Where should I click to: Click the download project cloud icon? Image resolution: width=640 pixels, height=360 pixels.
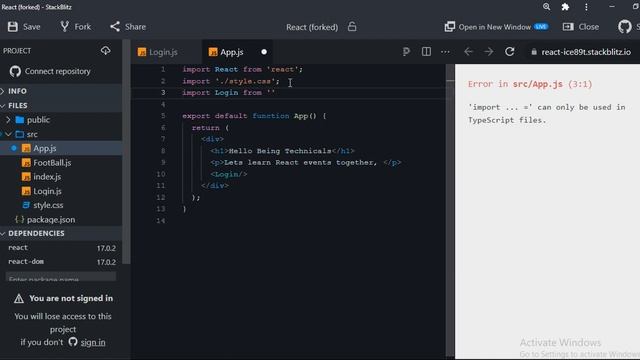click(x=106, y=51)
